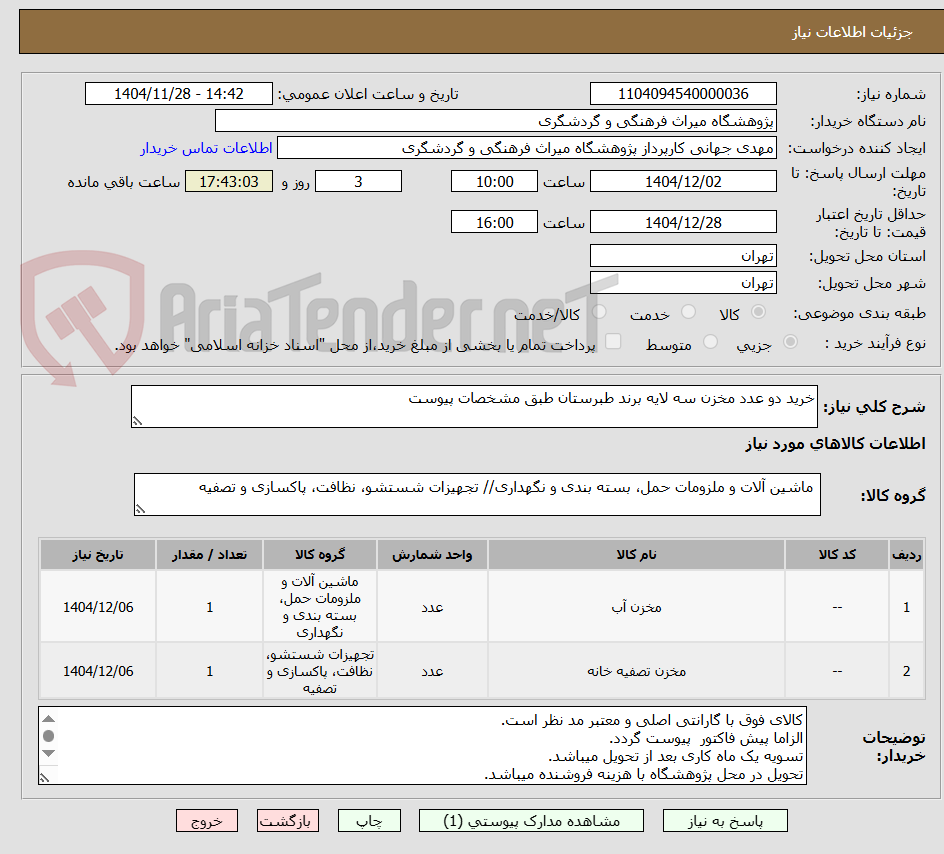This screenshot has height=854, width=944.
Task: Click scrollbar thumb in buyer notes box
Action: (49, 736)
